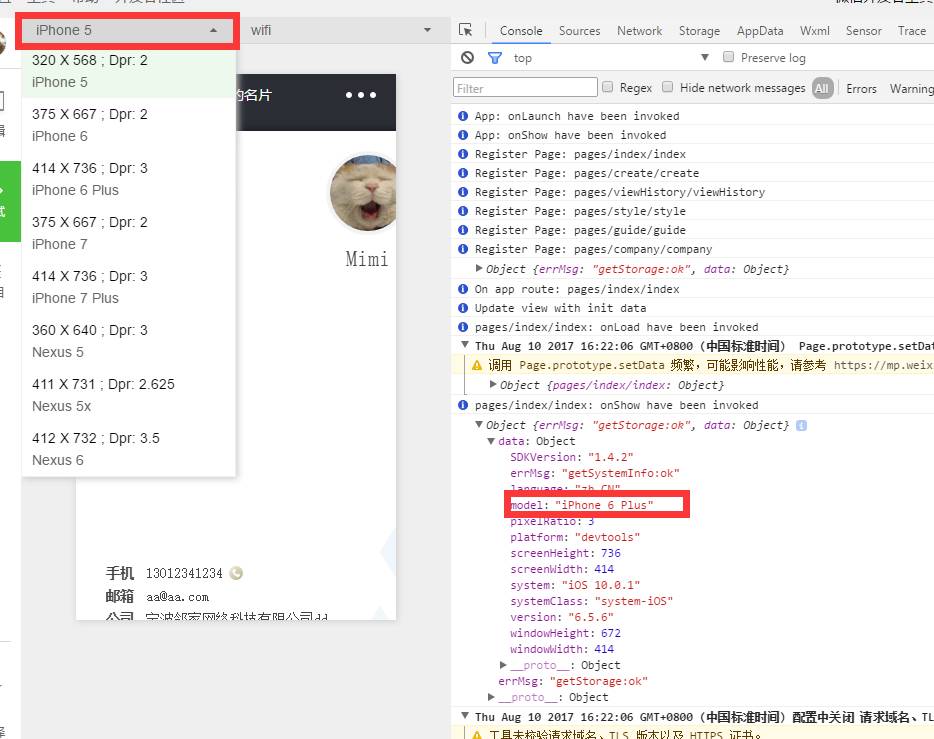Open the wifi network dropdown

(341, 30)
